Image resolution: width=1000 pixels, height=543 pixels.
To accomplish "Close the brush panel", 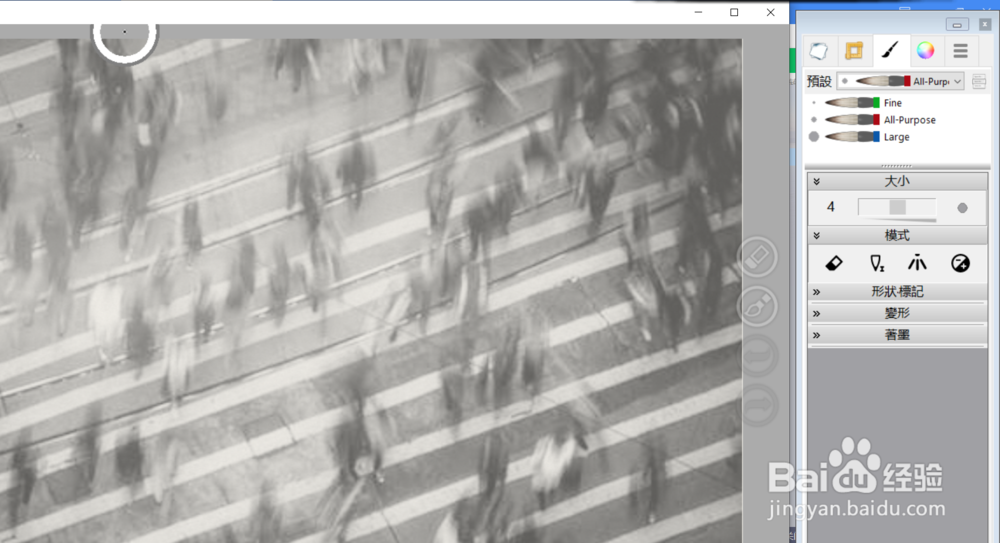I will pos(985,24).
